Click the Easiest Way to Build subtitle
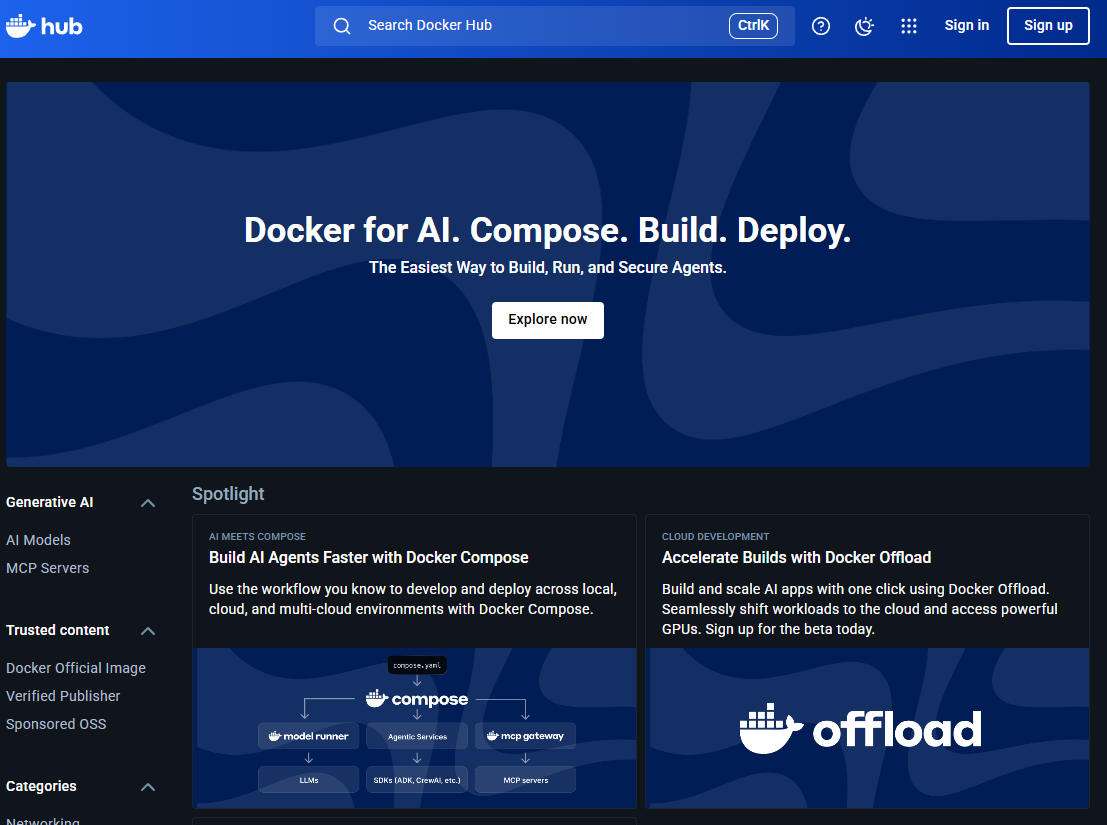 (x=547, y=267)
